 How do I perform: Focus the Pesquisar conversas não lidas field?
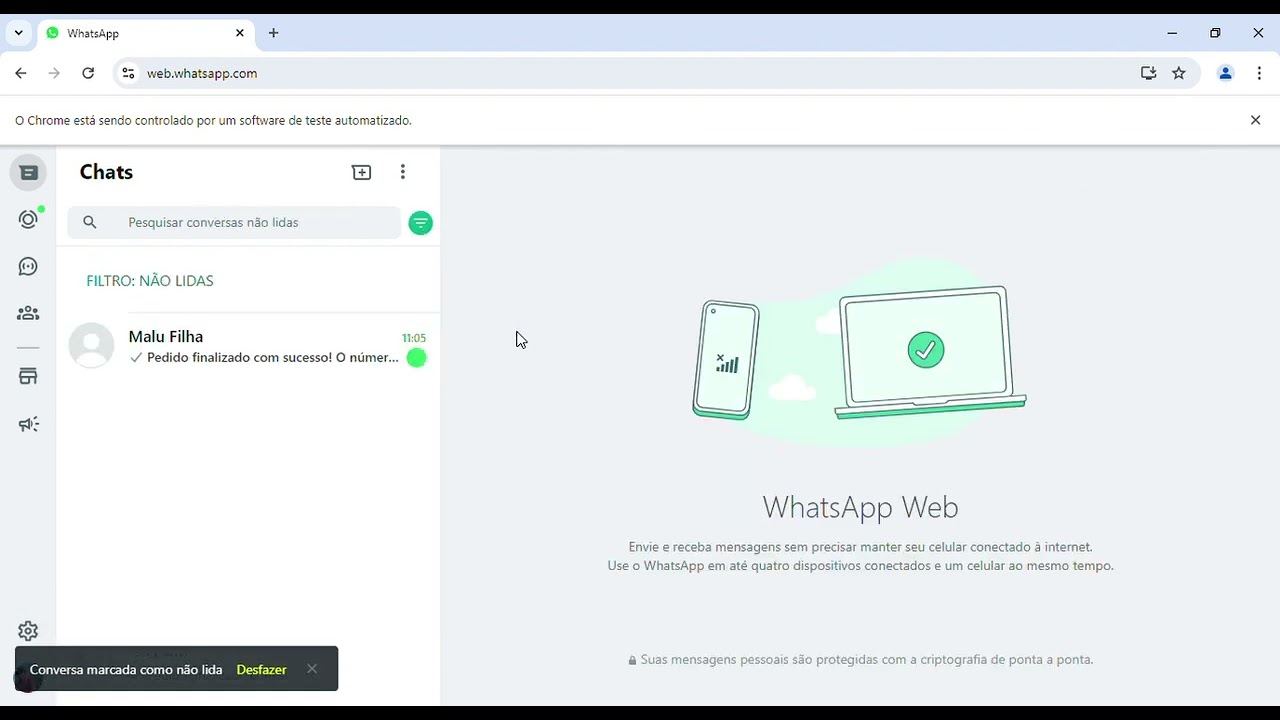click(x=234, y=223)
